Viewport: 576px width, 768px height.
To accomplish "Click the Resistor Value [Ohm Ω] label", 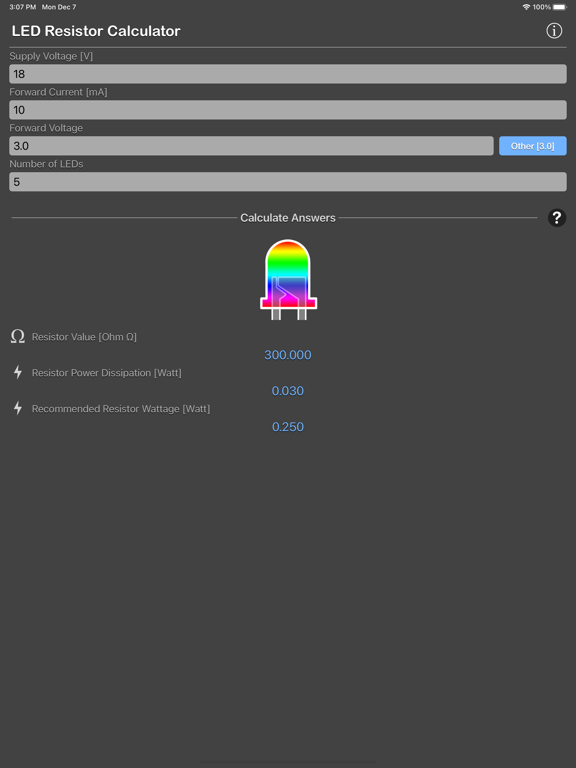I will coord(84,337).
